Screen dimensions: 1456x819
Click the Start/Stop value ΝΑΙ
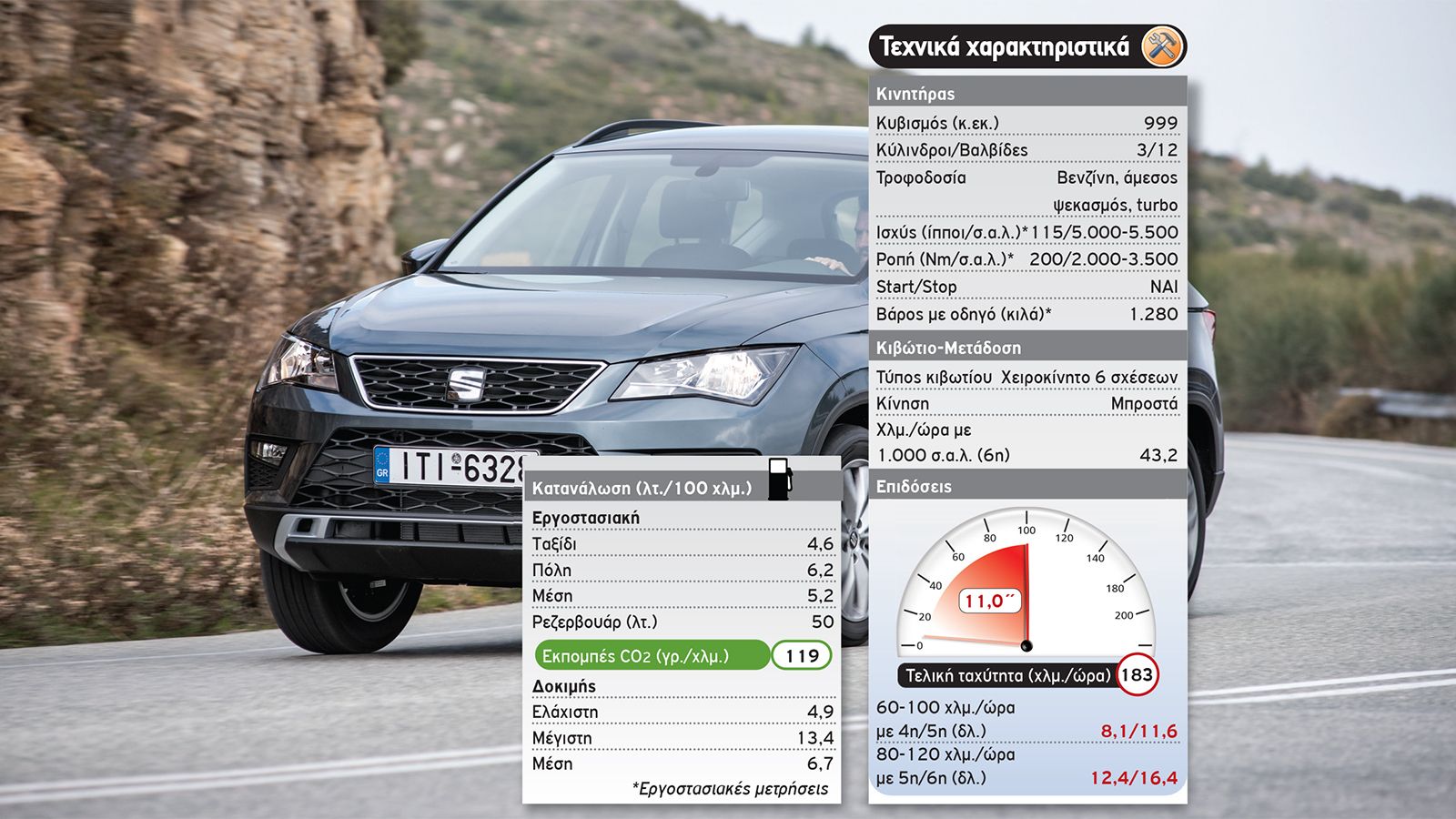click(x=1164, y=287)
